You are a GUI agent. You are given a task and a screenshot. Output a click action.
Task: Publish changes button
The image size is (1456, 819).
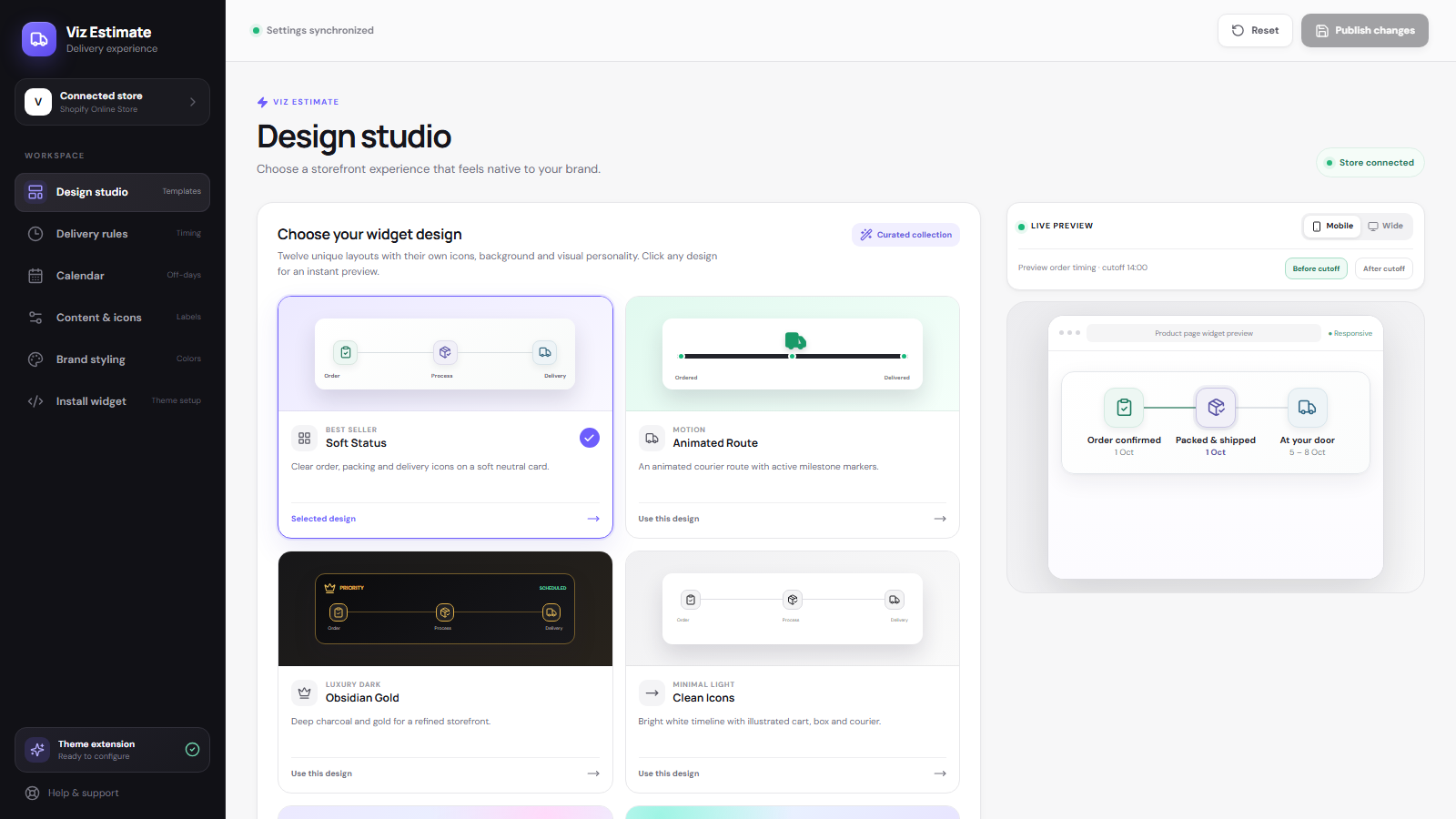1365,30
